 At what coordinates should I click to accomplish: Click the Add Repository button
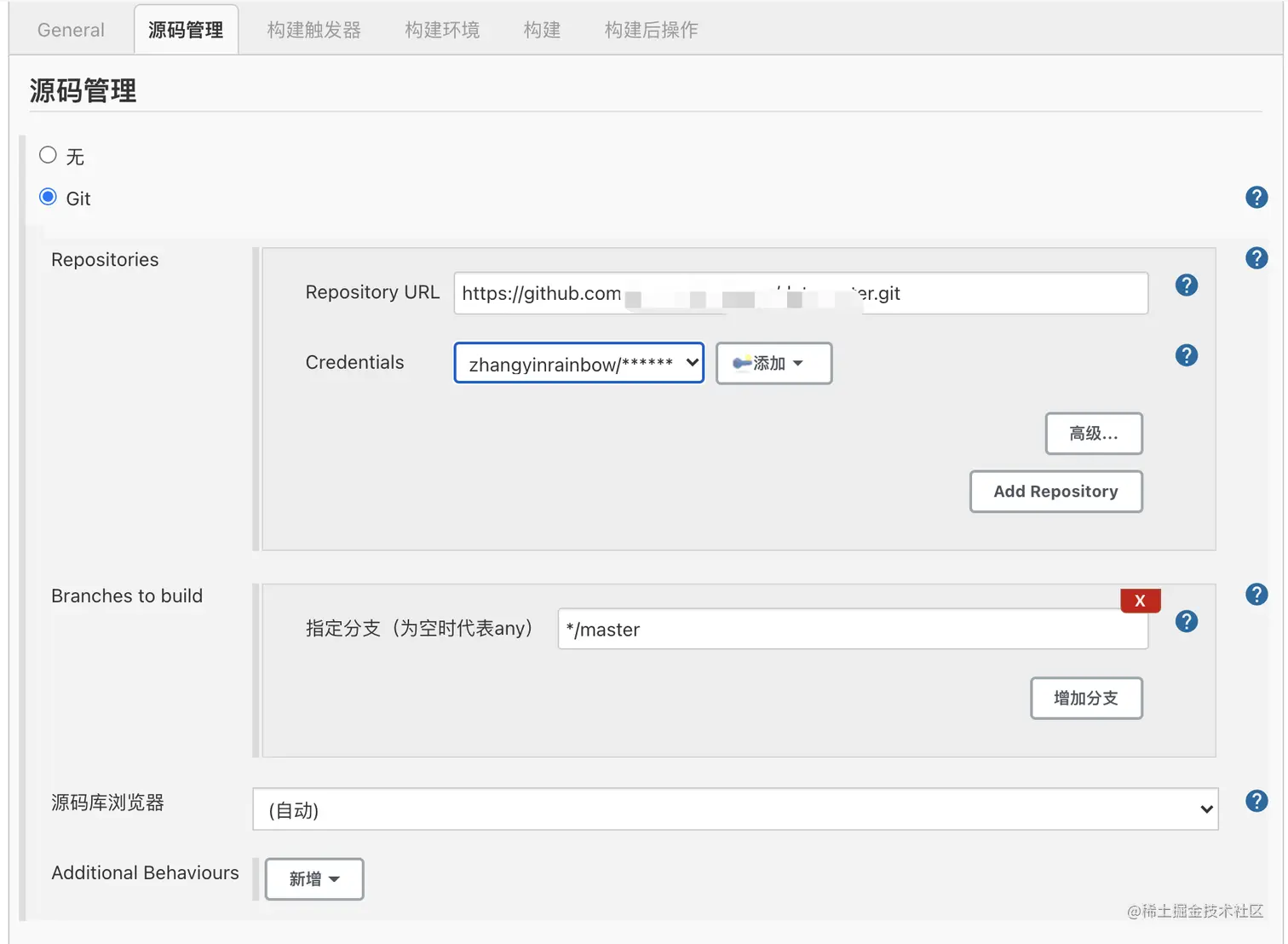point(1055,492)
